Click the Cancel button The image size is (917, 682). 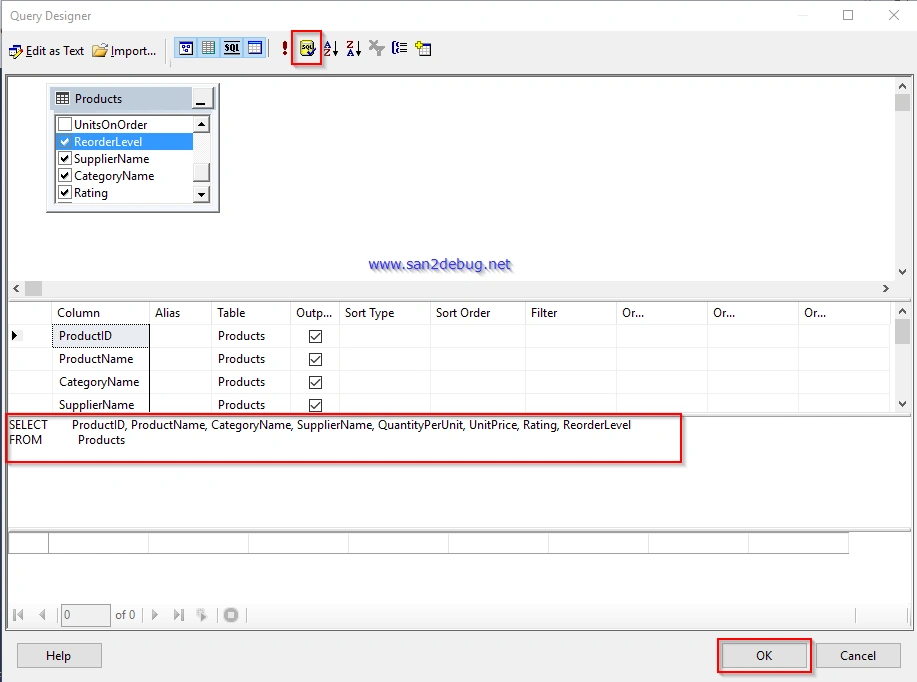(858, 656)
